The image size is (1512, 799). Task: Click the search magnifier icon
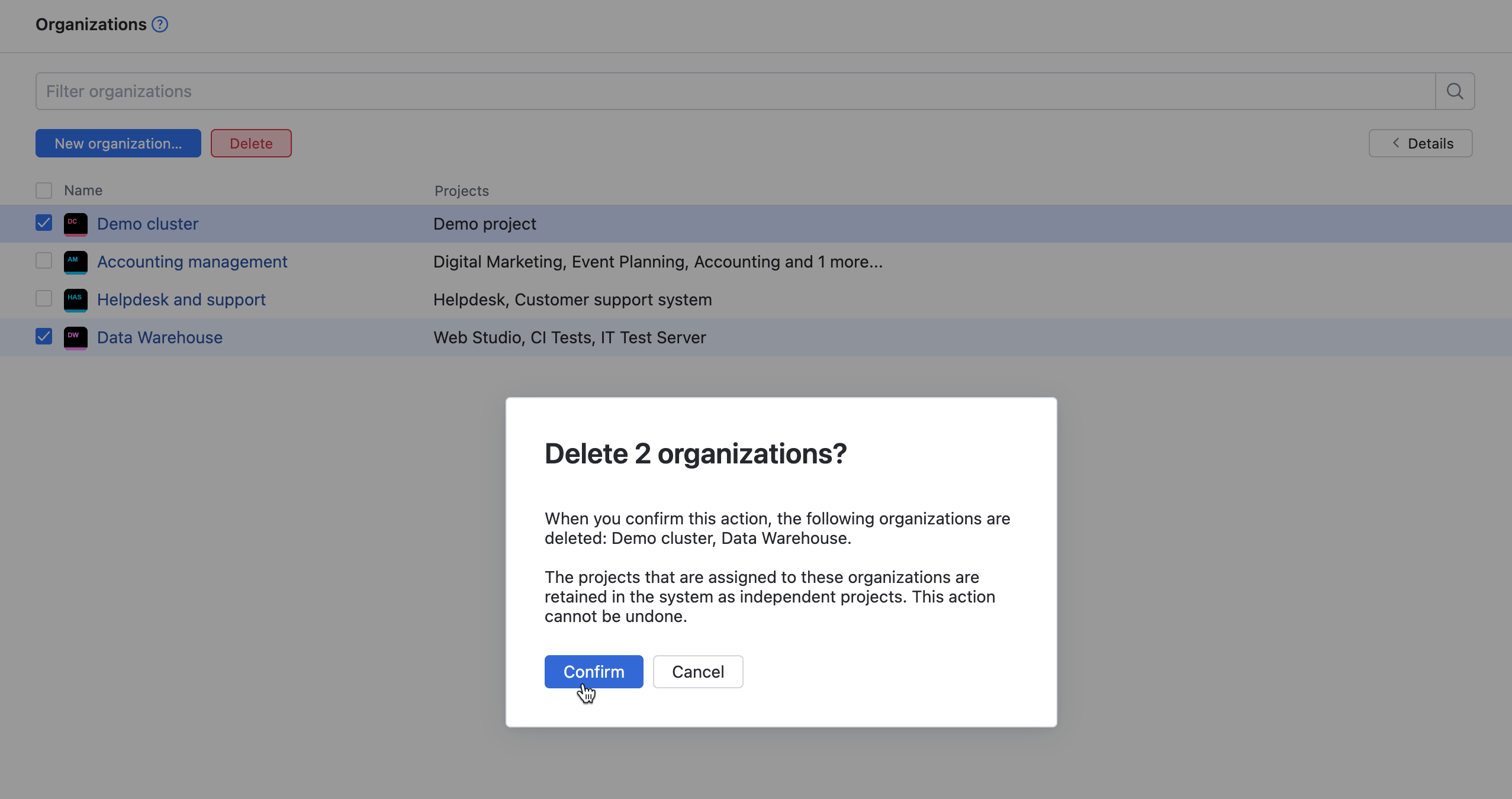point(1455,91)
